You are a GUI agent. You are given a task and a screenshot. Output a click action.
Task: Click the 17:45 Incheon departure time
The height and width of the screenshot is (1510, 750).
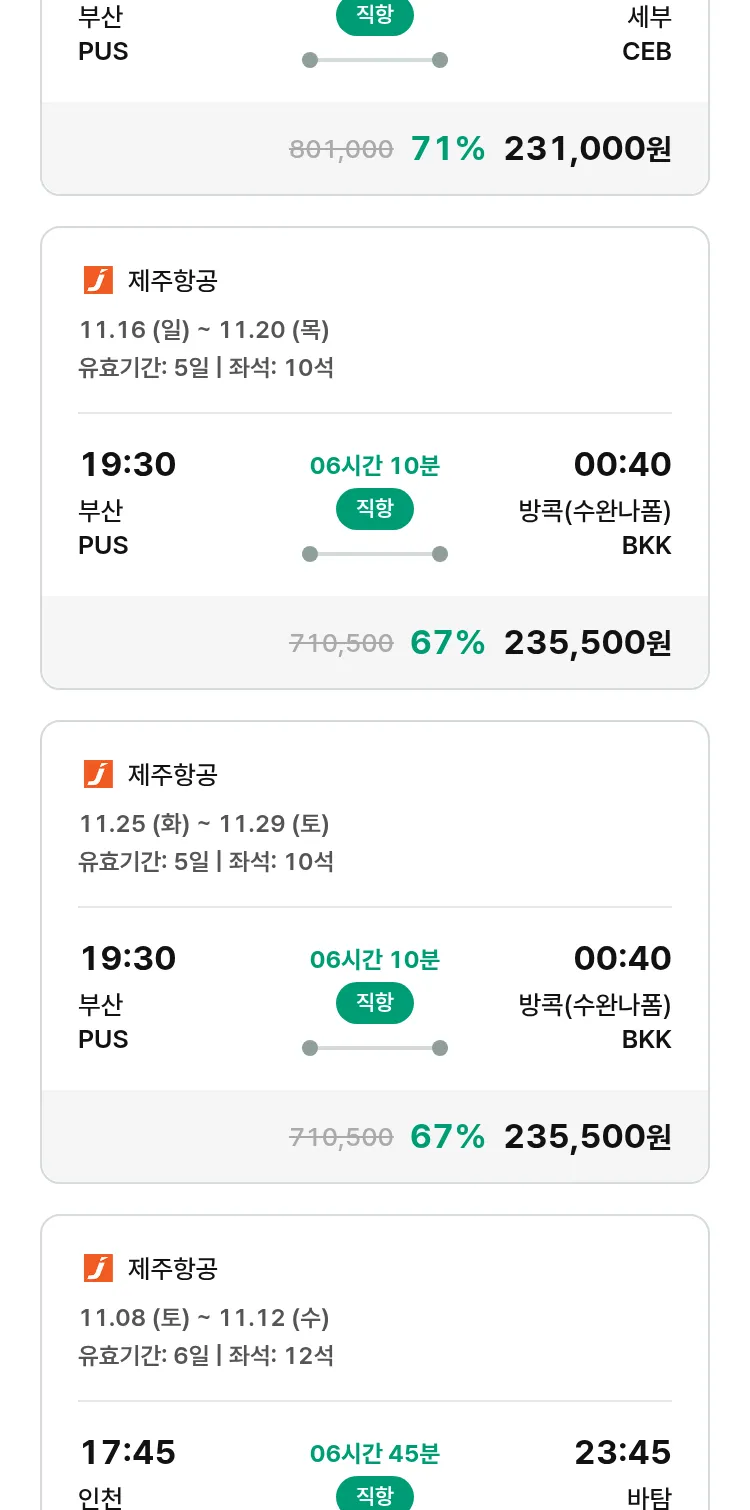[128, 1452]
